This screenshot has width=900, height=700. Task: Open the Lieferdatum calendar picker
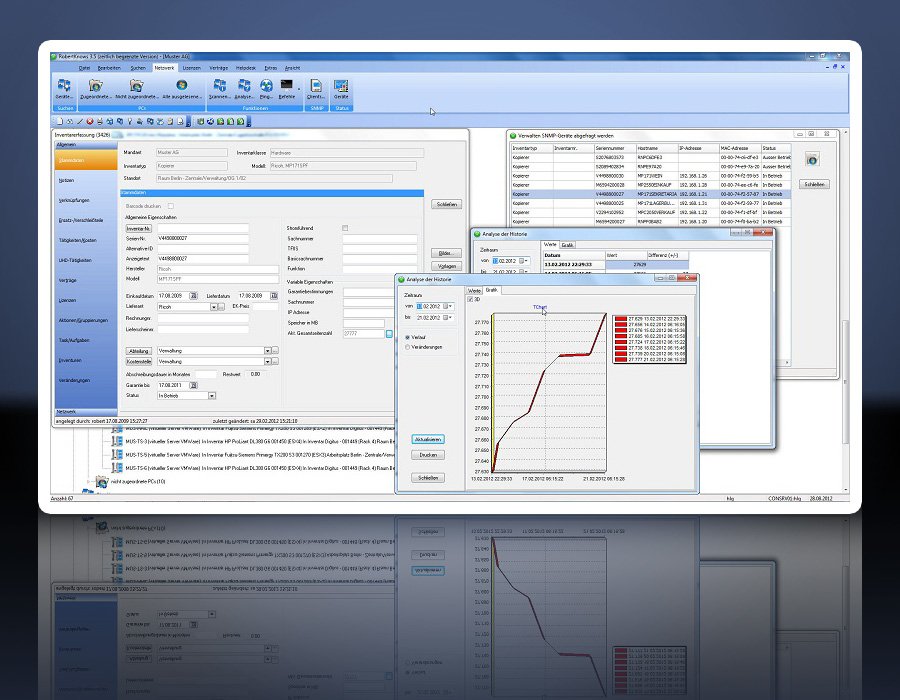tap(274, 296)
